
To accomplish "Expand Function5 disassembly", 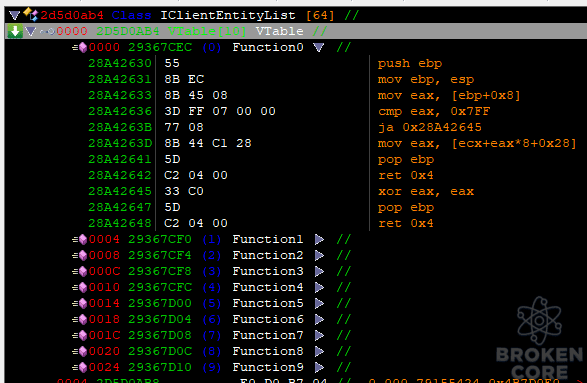I will pos(319,303).
